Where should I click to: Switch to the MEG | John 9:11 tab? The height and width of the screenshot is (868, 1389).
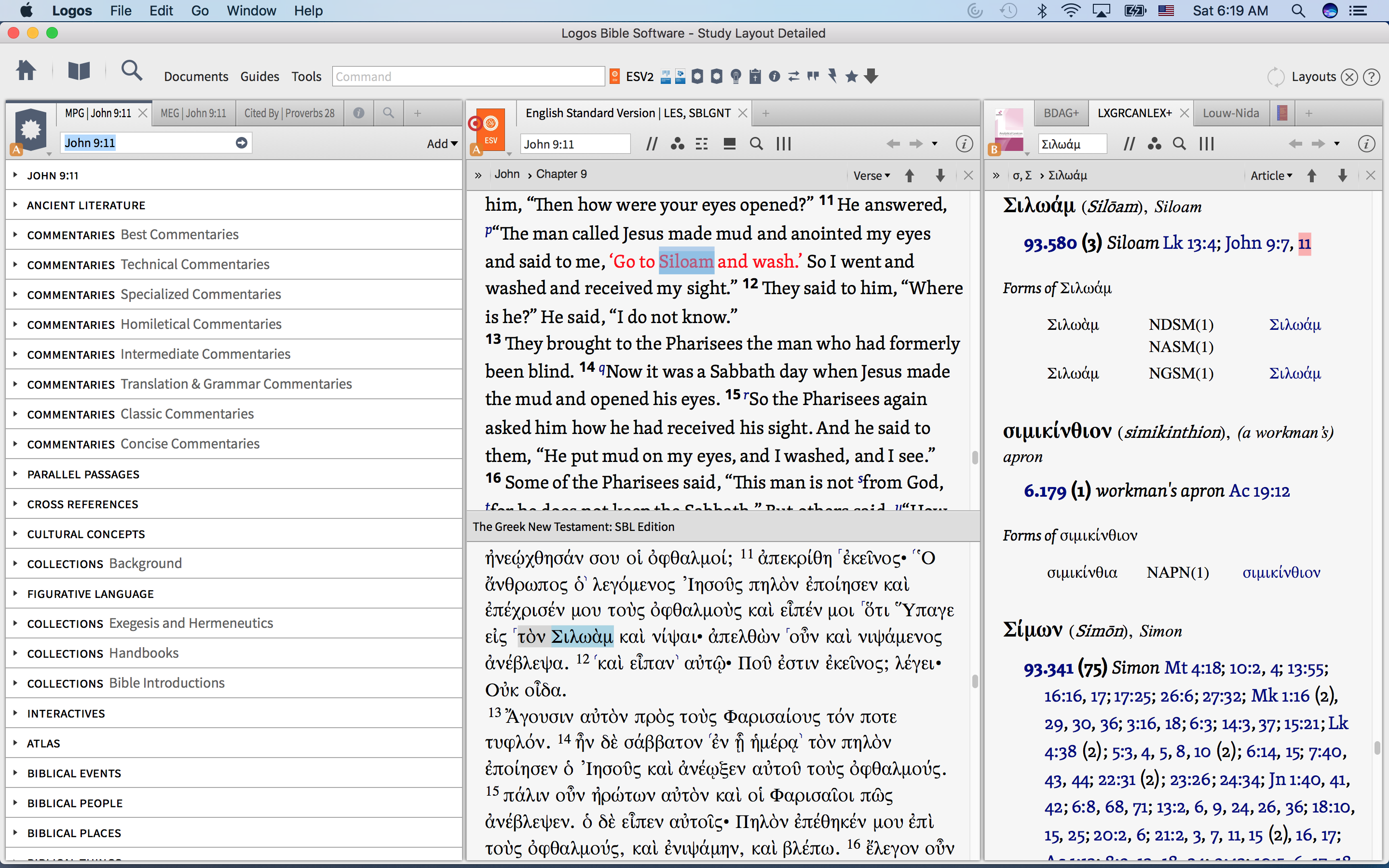pyautogui.click(x=193, y=113)
